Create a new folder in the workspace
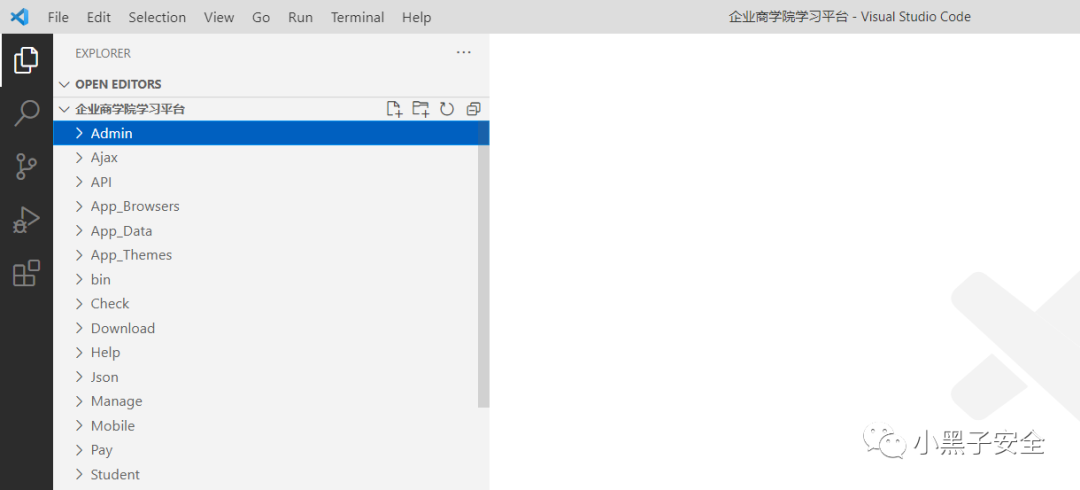Image resolution: width=1080 pixels, height=490 pixels. (420, 109)
